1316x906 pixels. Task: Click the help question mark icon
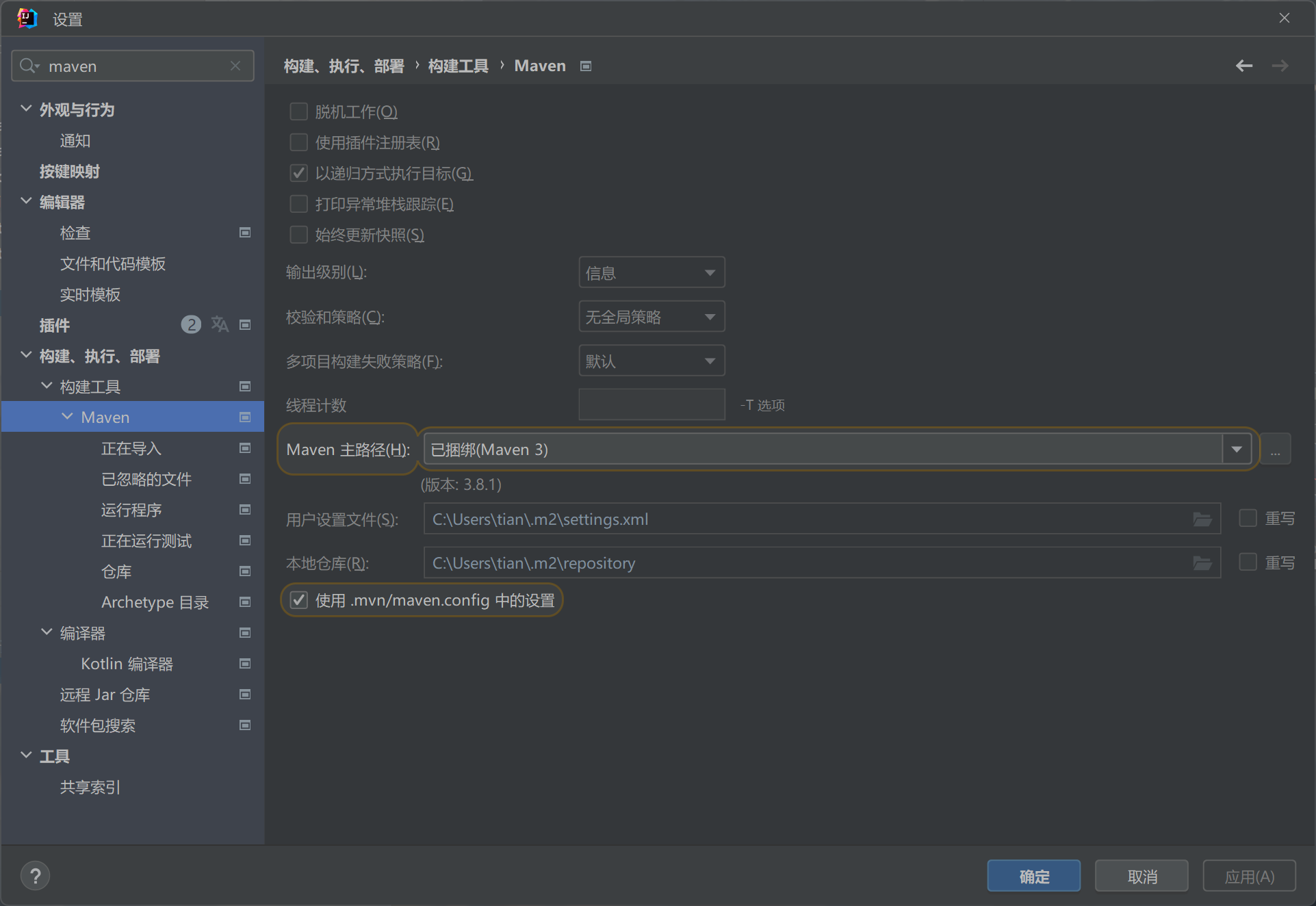(36, 876)
